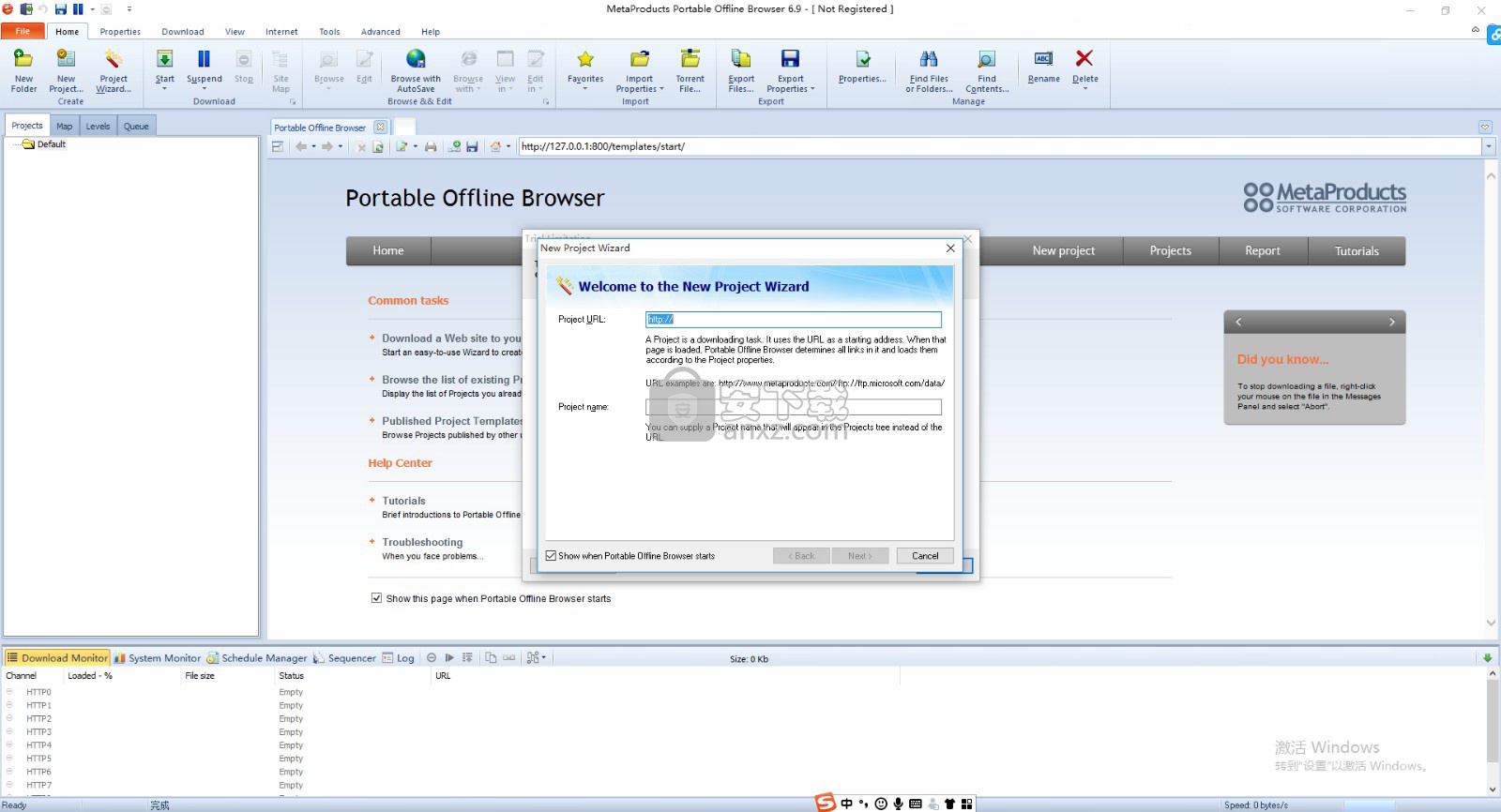Click the copy icon in Download Monitor toolbar

click(491, 658)
